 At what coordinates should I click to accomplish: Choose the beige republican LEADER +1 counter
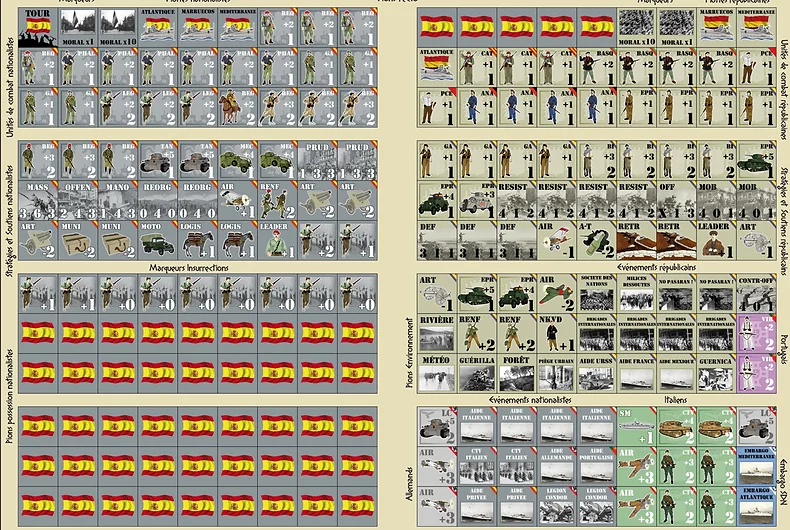716,240
